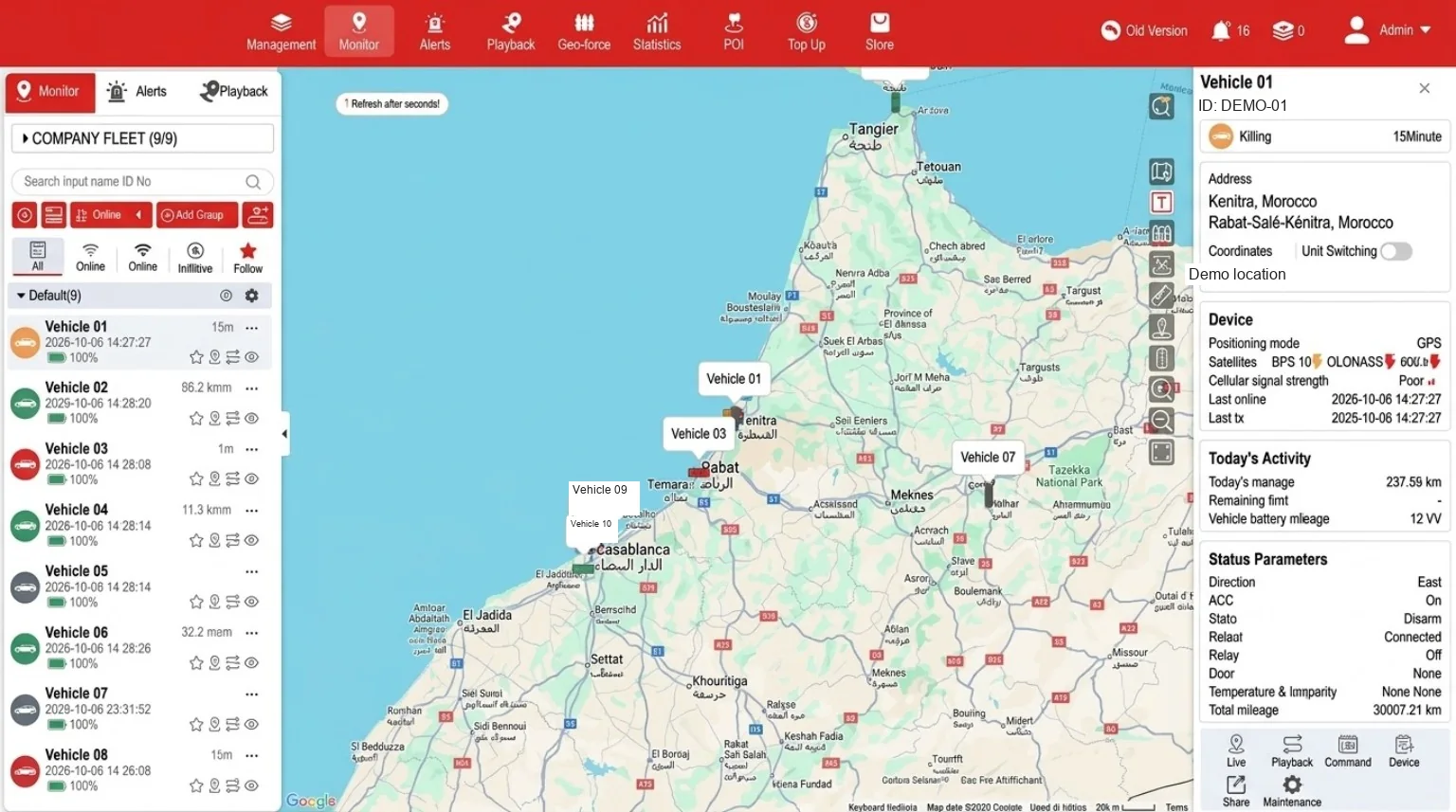
Task: Open the Top Up page
Action: point(807,32)
